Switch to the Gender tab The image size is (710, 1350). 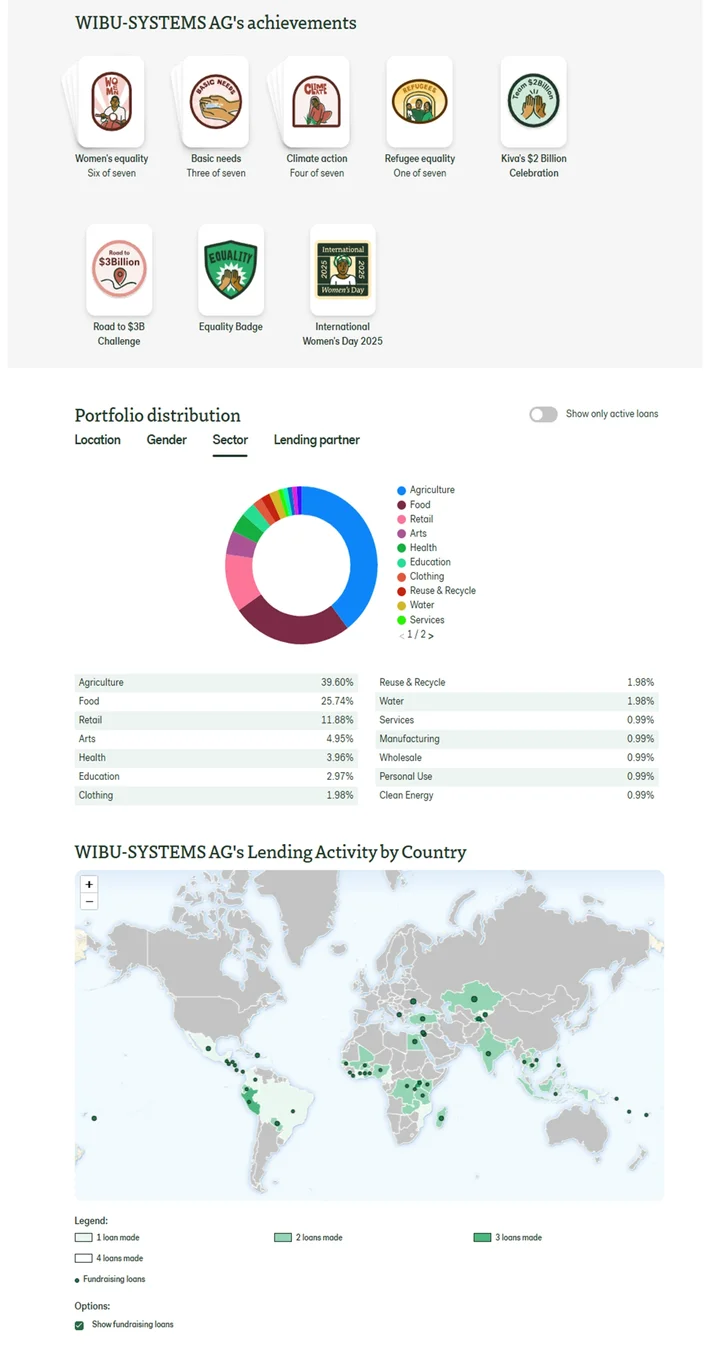166,440
